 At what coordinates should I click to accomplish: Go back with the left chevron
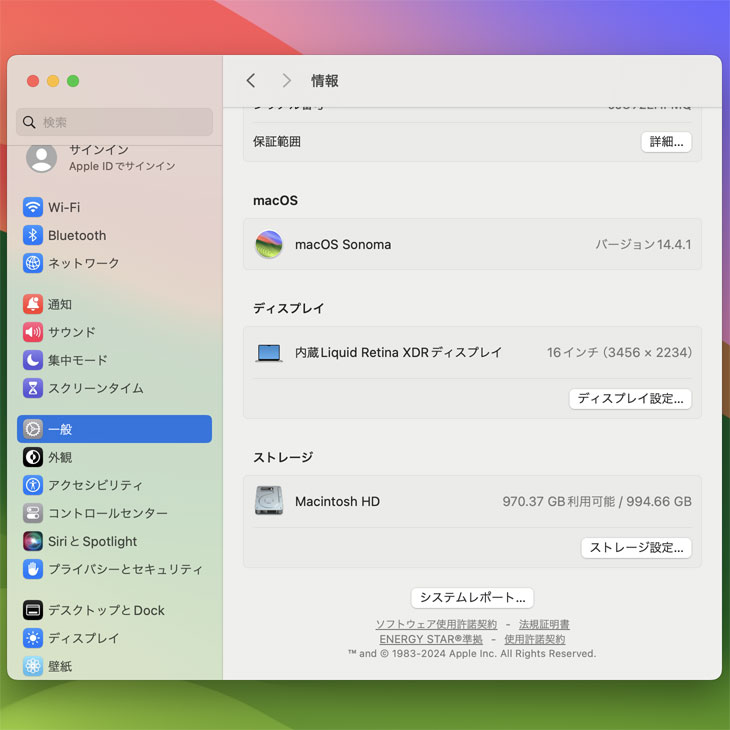coord(251,81)
